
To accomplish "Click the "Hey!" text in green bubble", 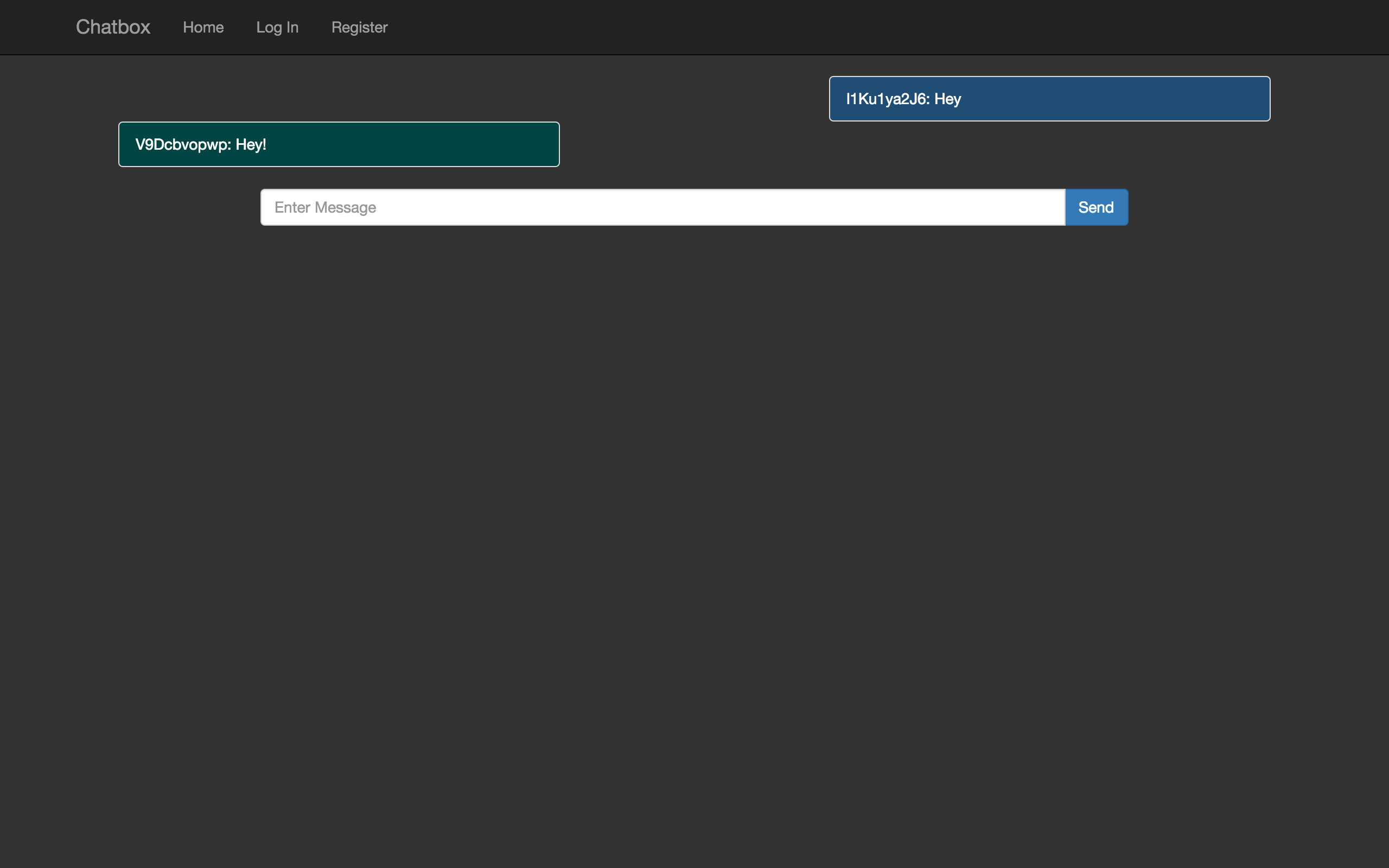I will point(251,144).
